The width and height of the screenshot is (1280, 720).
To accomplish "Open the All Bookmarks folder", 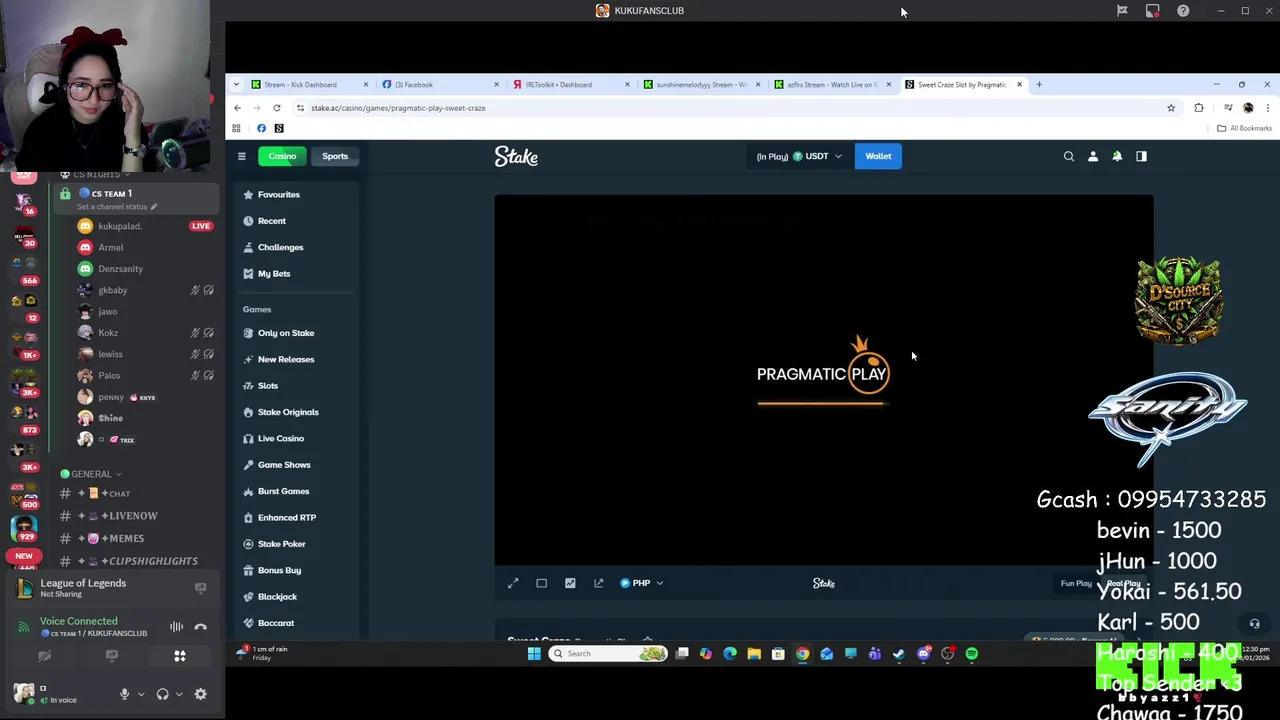I will [x=1244, y=128].
